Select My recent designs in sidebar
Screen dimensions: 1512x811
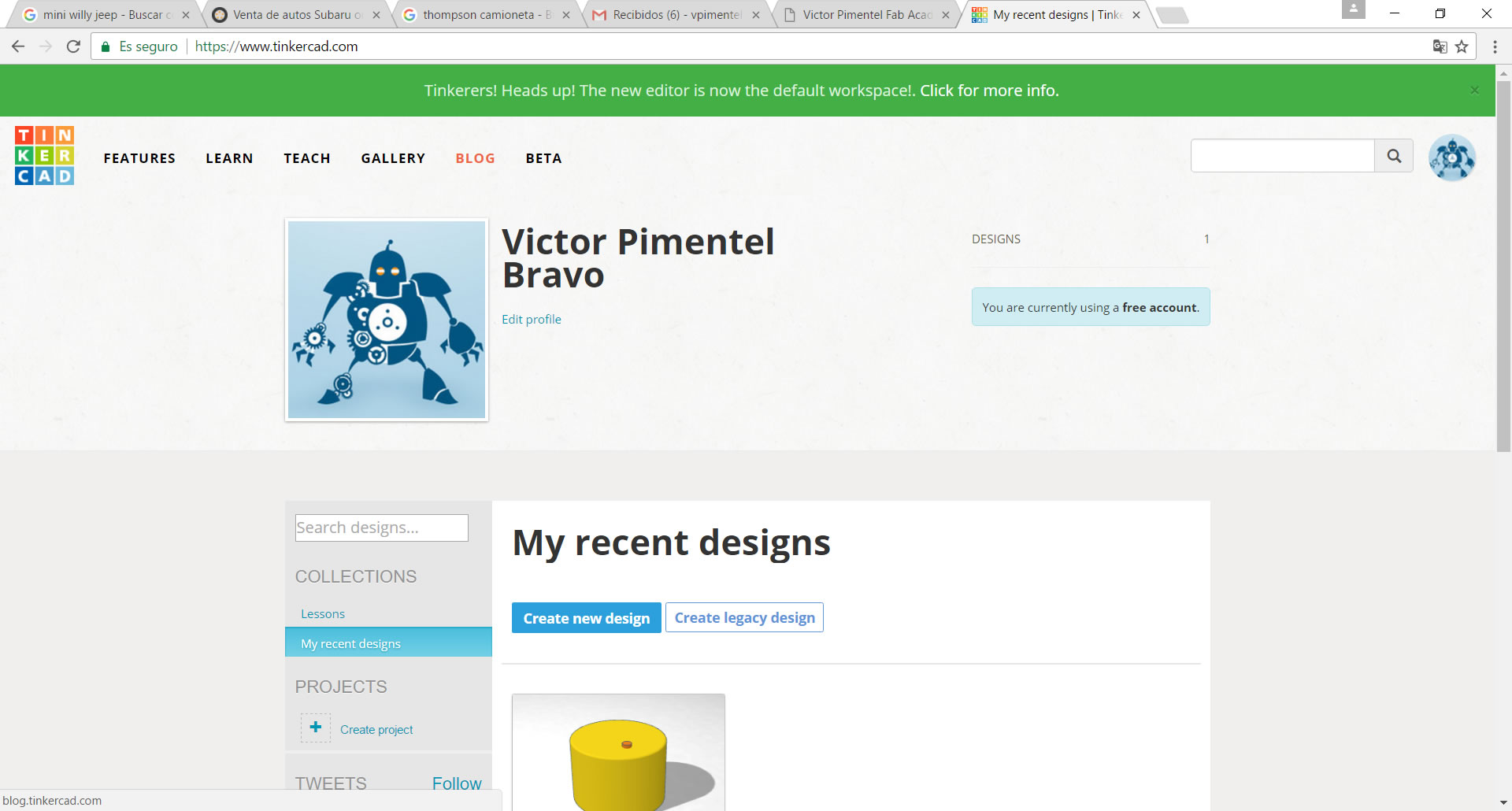[x=388, y=643]
